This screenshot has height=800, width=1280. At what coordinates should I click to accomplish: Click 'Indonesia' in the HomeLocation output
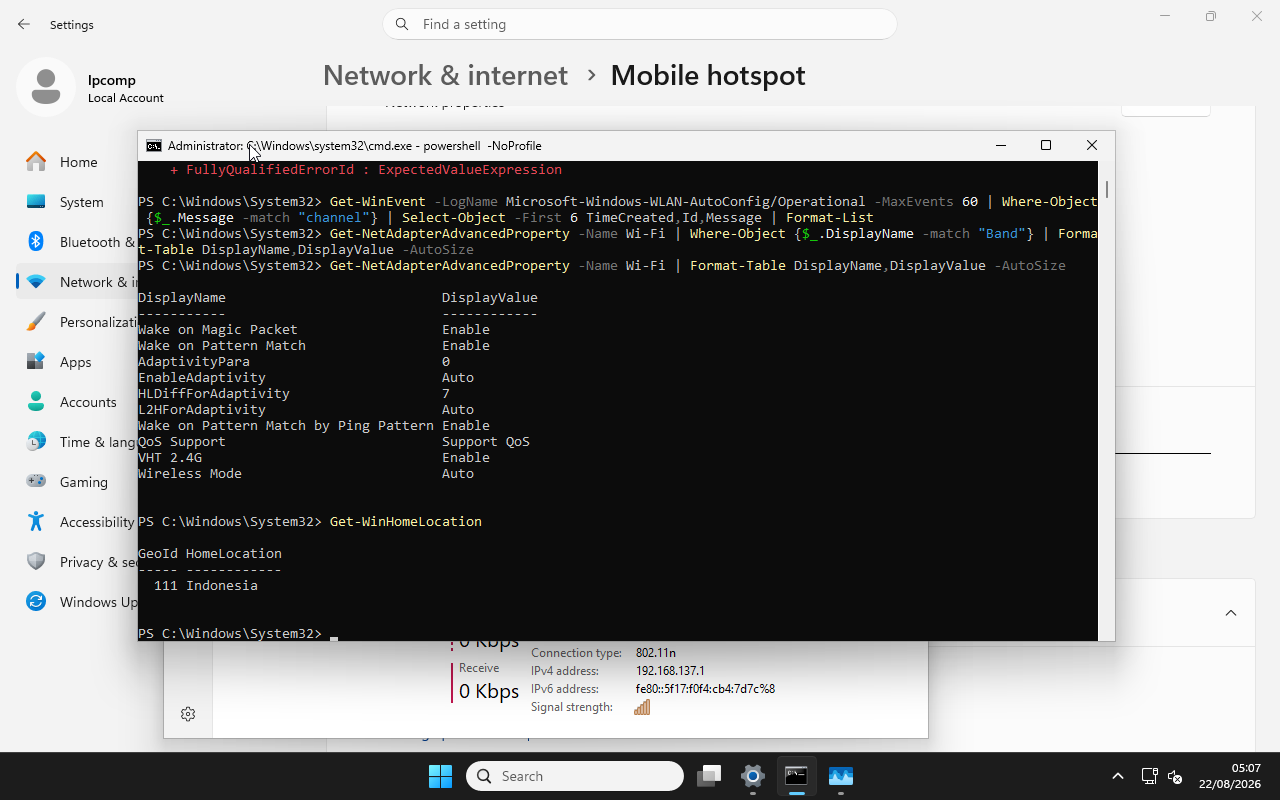click(x=222, y=585)
